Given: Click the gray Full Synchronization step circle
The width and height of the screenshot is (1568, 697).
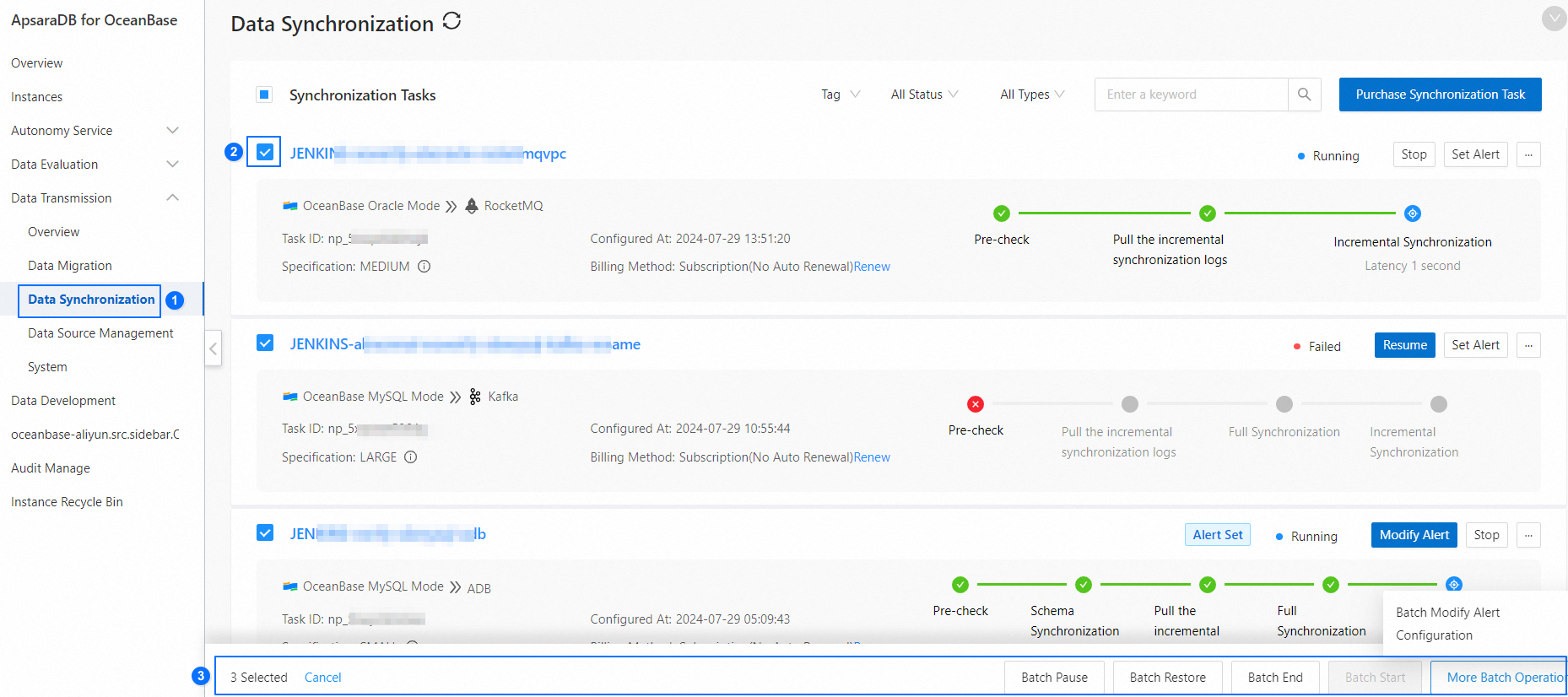Looking at the screenshot, I should [x=1284, y=404].
